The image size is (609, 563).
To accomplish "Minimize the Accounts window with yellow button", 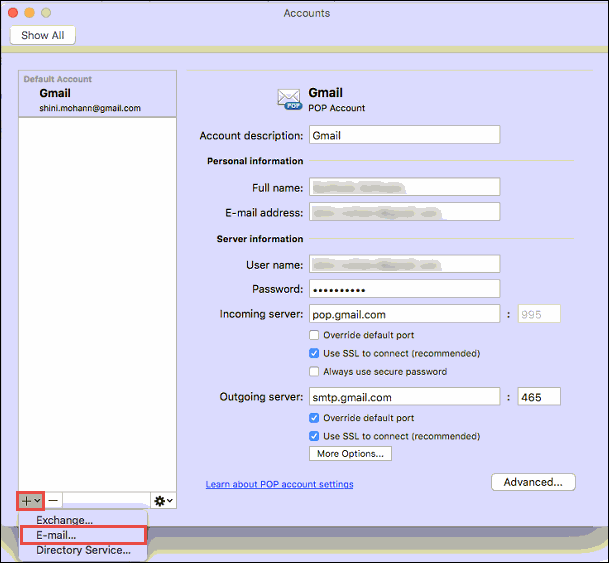I will point(30,13).
